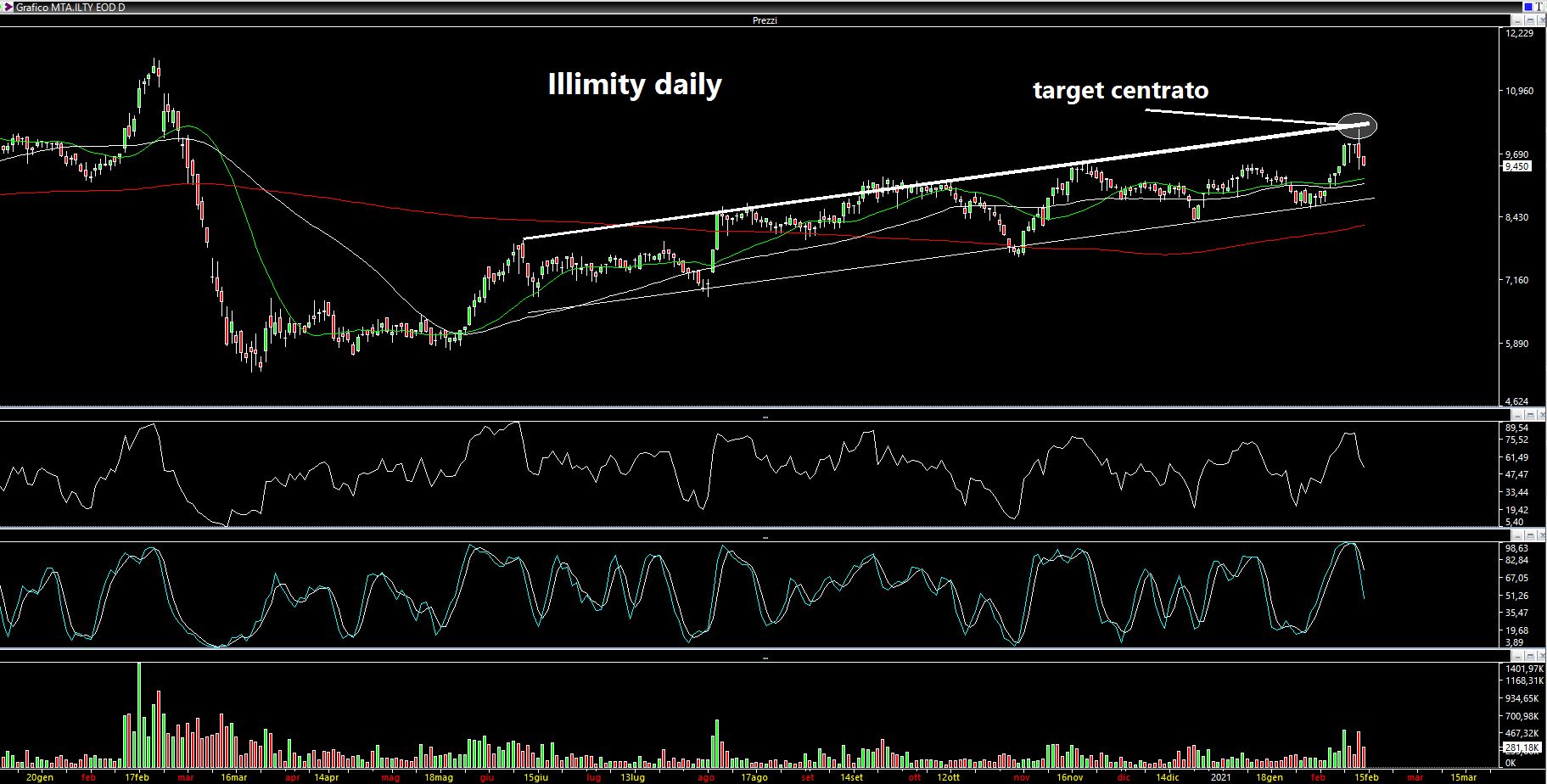Maximize the RSI panel with the 89,54 scale

click(1529, 415)
